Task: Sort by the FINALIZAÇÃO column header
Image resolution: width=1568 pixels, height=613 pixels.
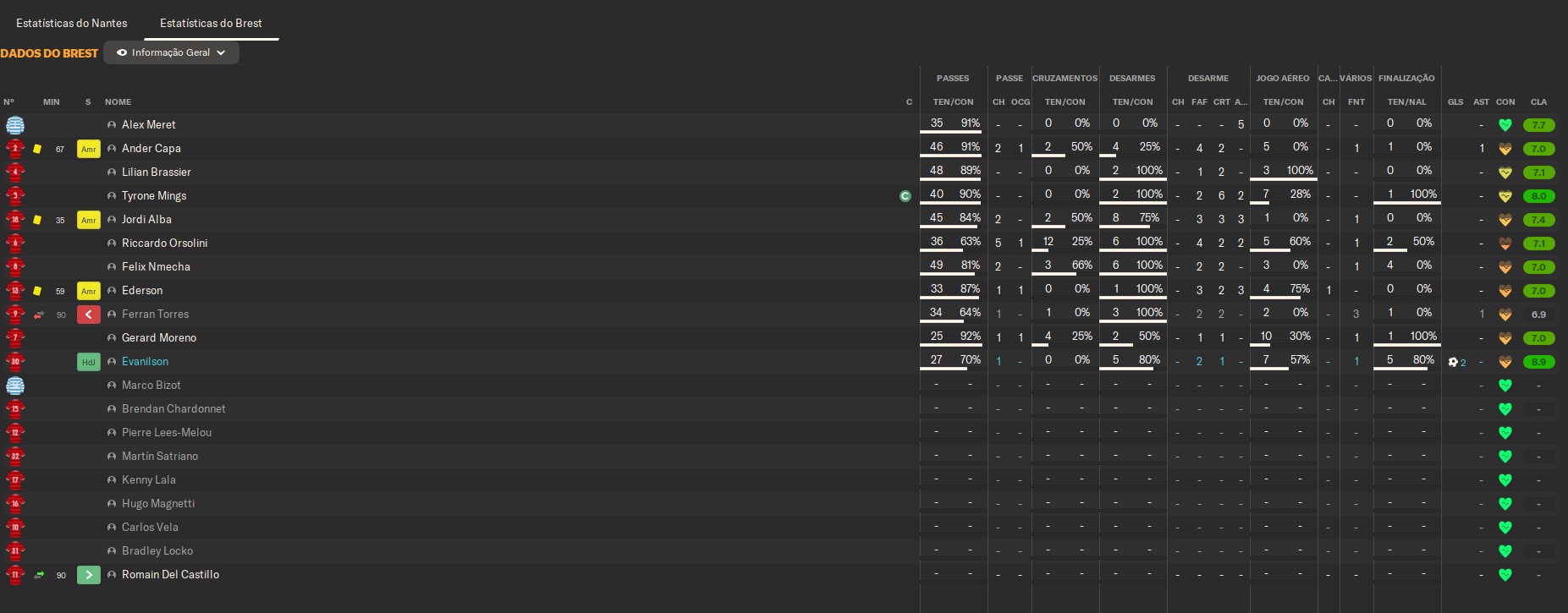Action: point(1406,78)
